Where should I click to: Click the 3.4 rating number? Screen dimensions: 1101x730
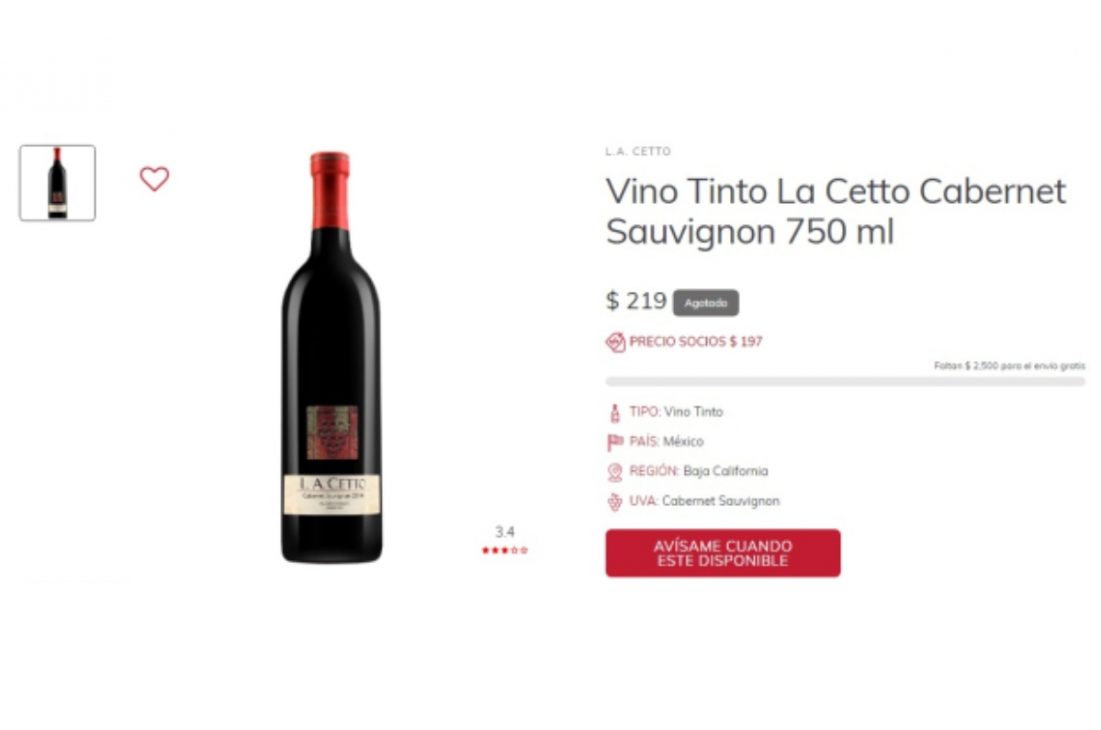click(x=505, y=532)
